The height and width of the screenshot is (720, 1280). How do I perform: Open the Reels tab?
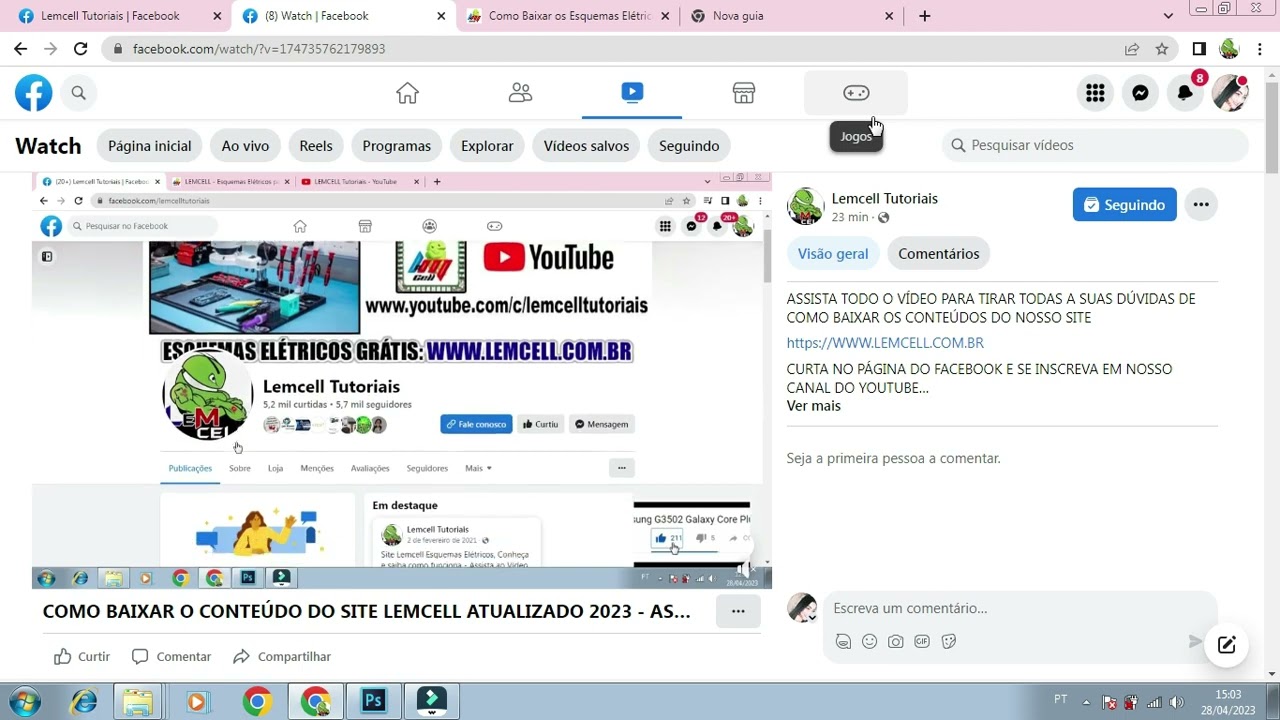pyautogui.click(x=316, y=146)
